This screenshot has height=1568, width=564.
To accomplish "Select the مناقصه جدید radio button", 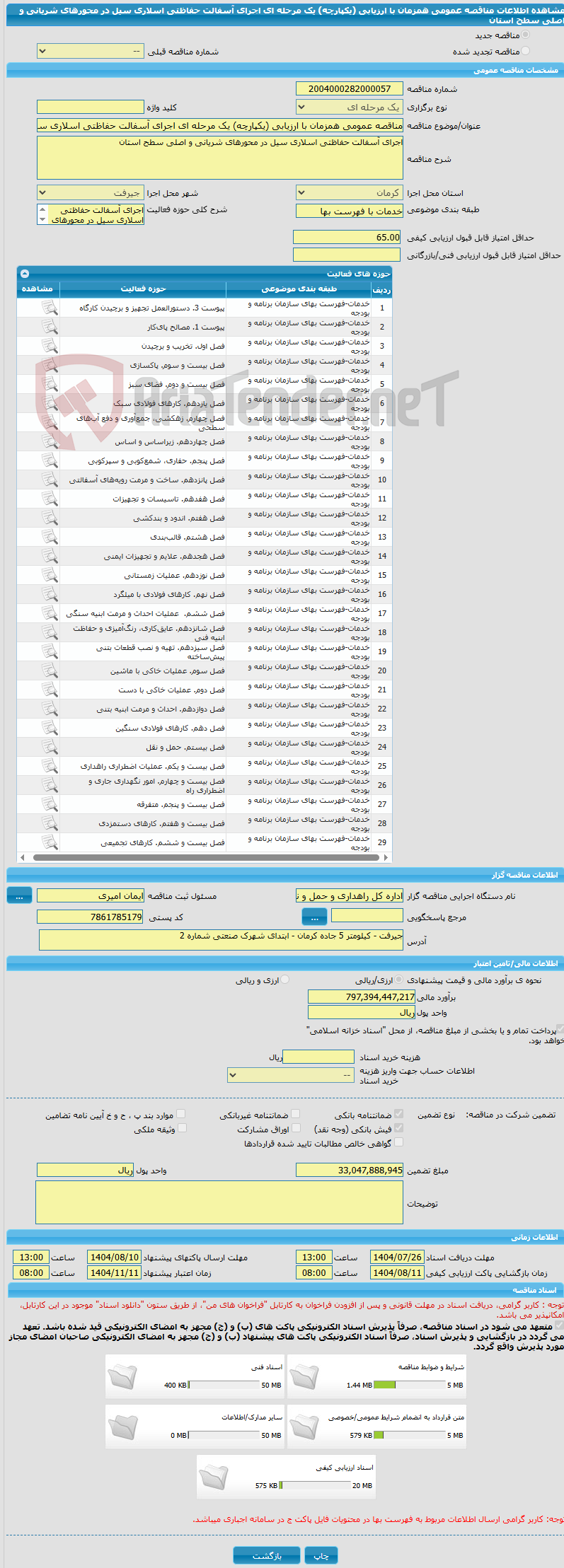I will [525, 35].
